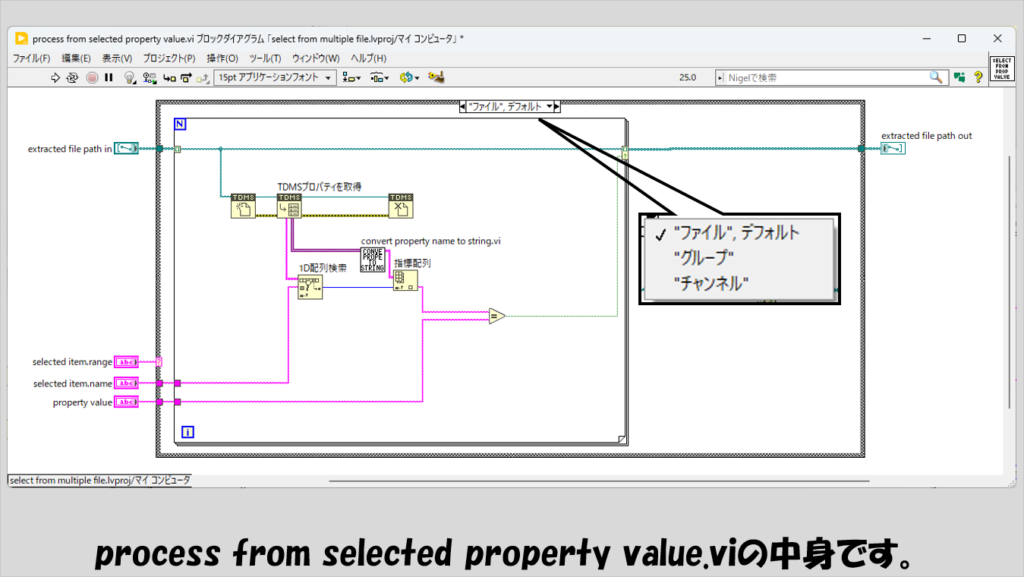Screen dimensions: 1024x577
Task: Click the Run arrow in the toolbar
Action: click(56, 77)
